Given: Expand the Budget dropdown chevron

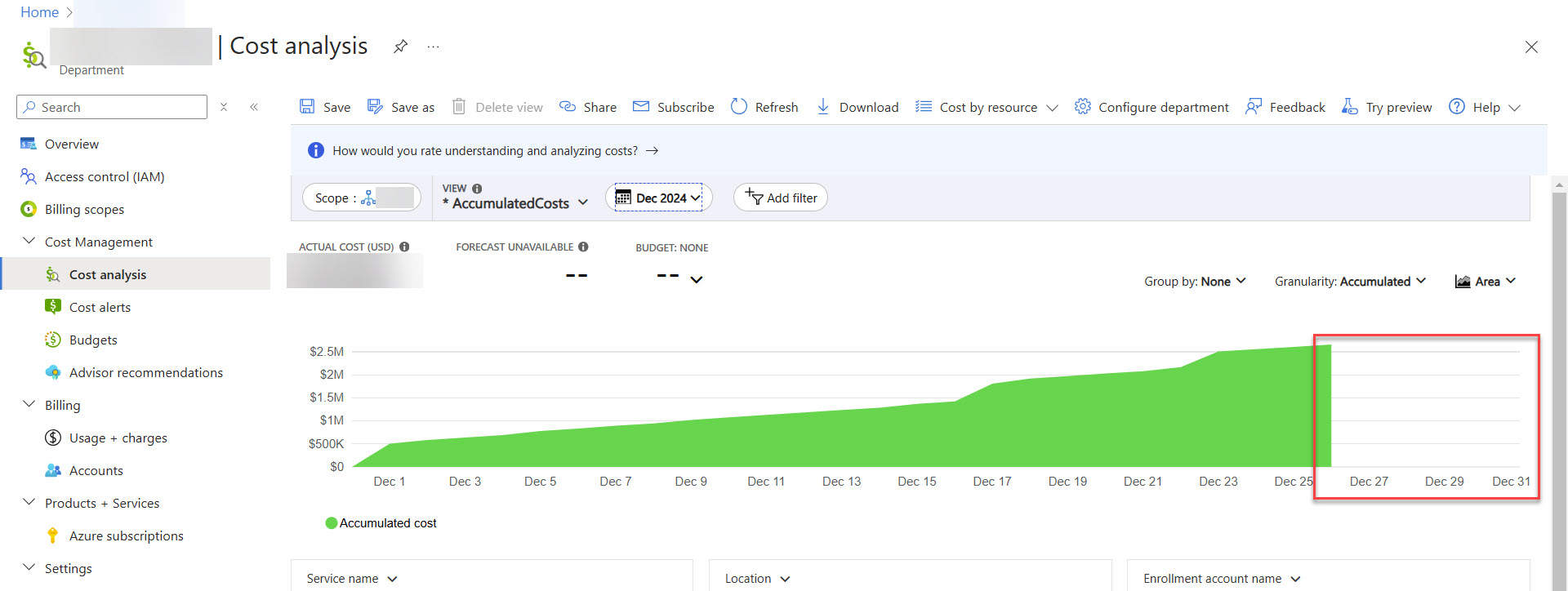Looking at the screenshot, I should [x=697, y=280].
